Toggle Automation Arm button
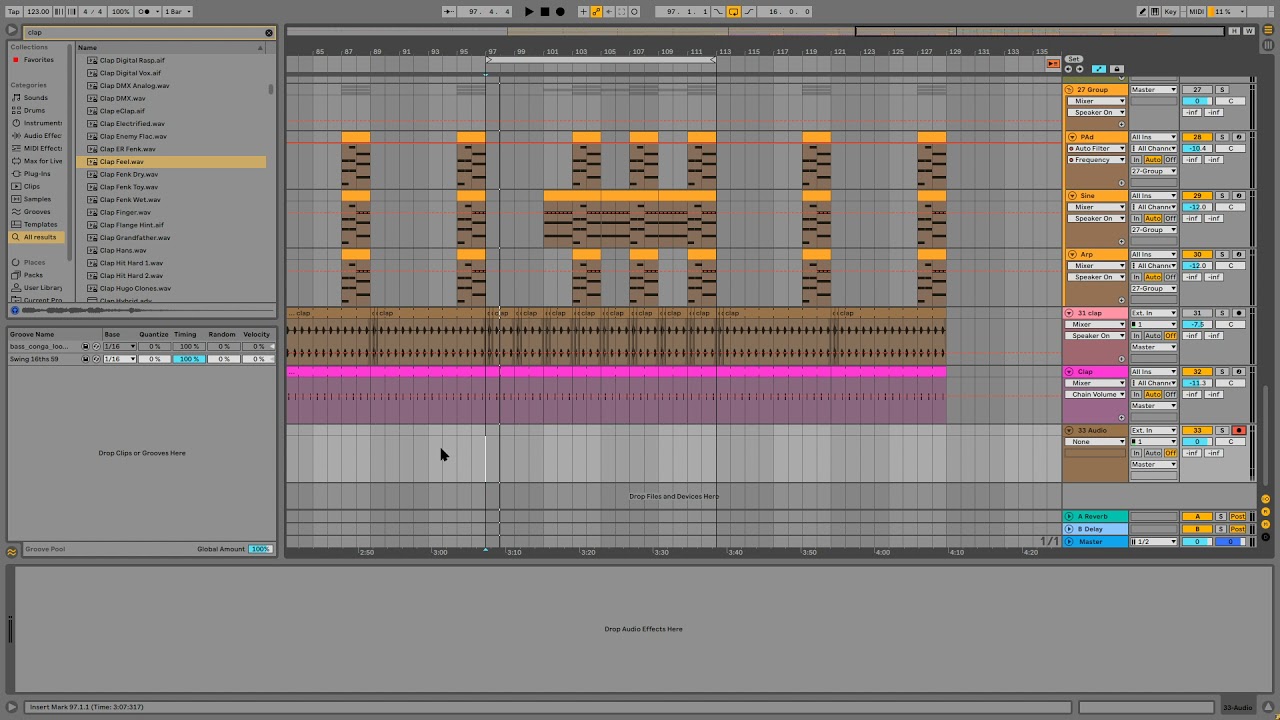Image resolution: width=1280 pixels, height=720 pixels. click(597, 12)
